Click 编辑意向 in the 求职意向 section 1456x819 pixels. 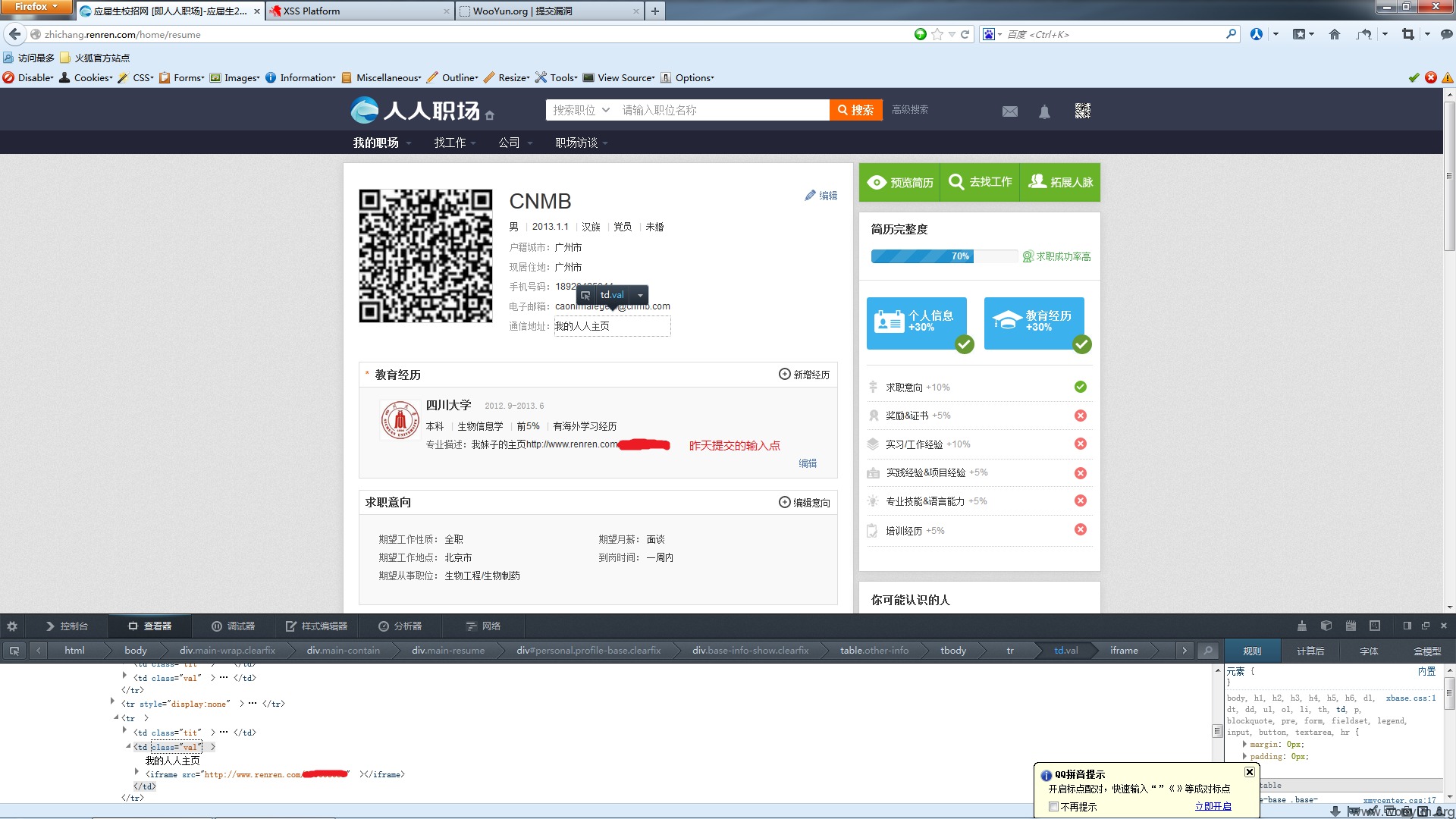pos(804,503)
